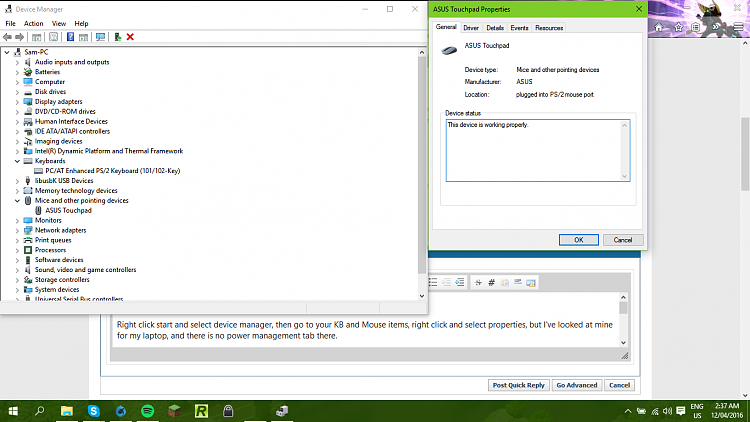Open the Help menu
This screenshot has height=422, width=750.
pos(81,23)
